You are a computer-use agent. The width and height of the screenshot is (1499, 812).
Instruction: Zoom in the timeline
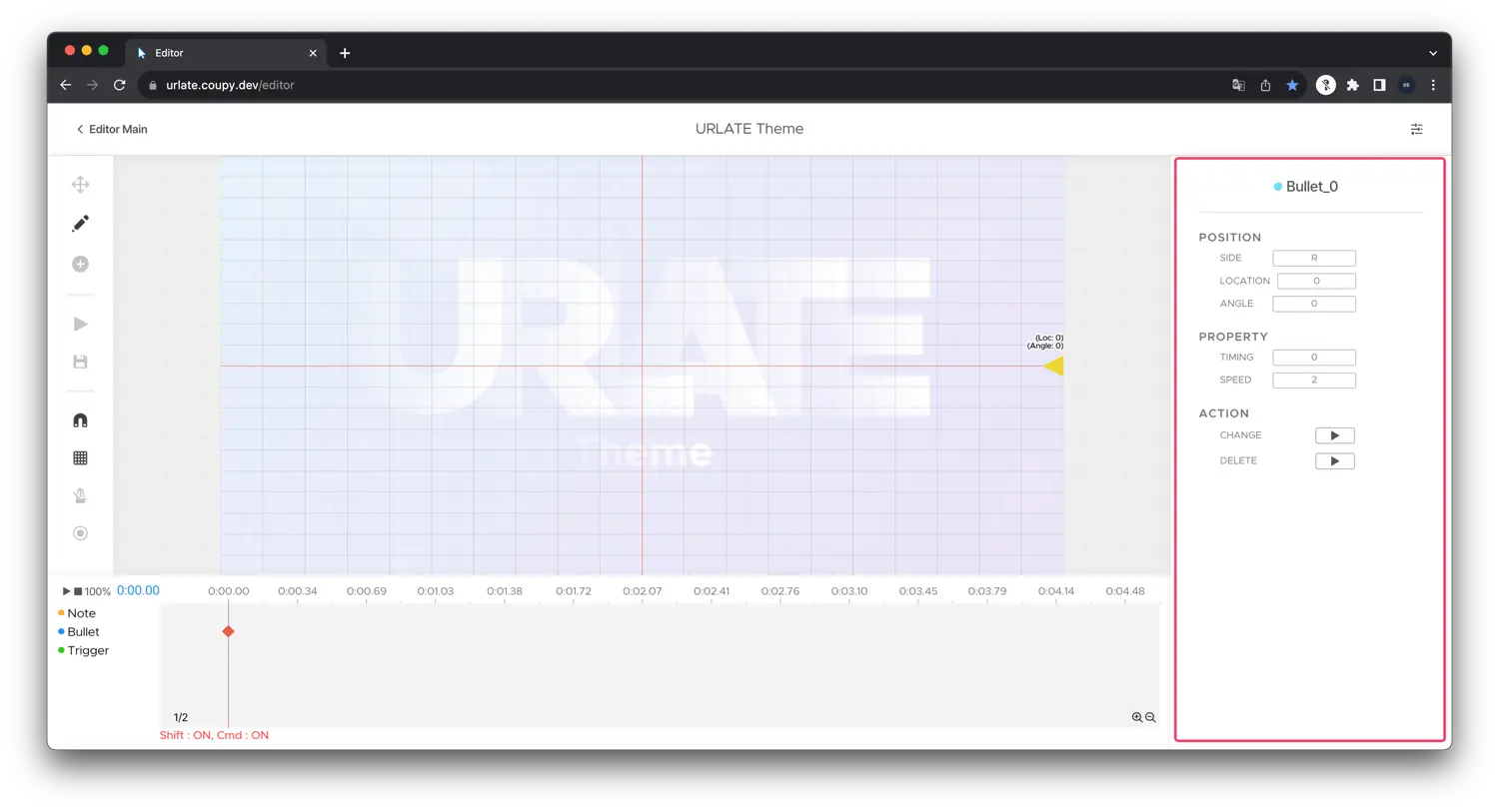click(1136, 717)
